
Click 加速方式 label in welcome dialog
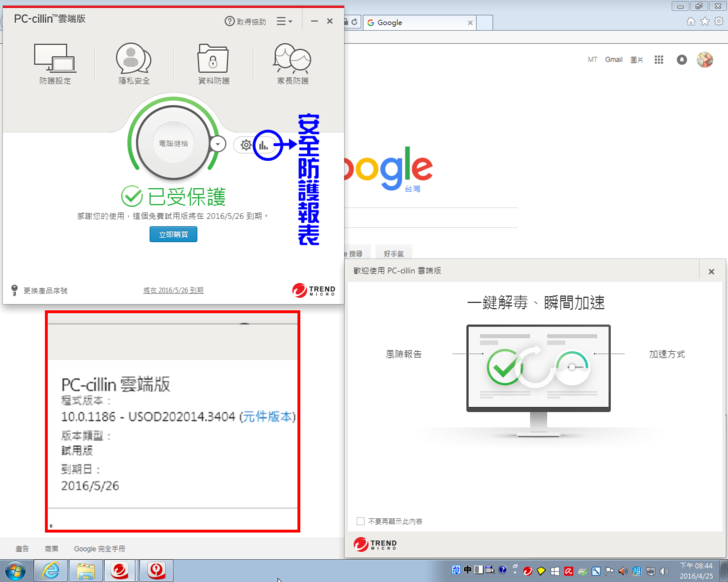(x=666, y=355)
